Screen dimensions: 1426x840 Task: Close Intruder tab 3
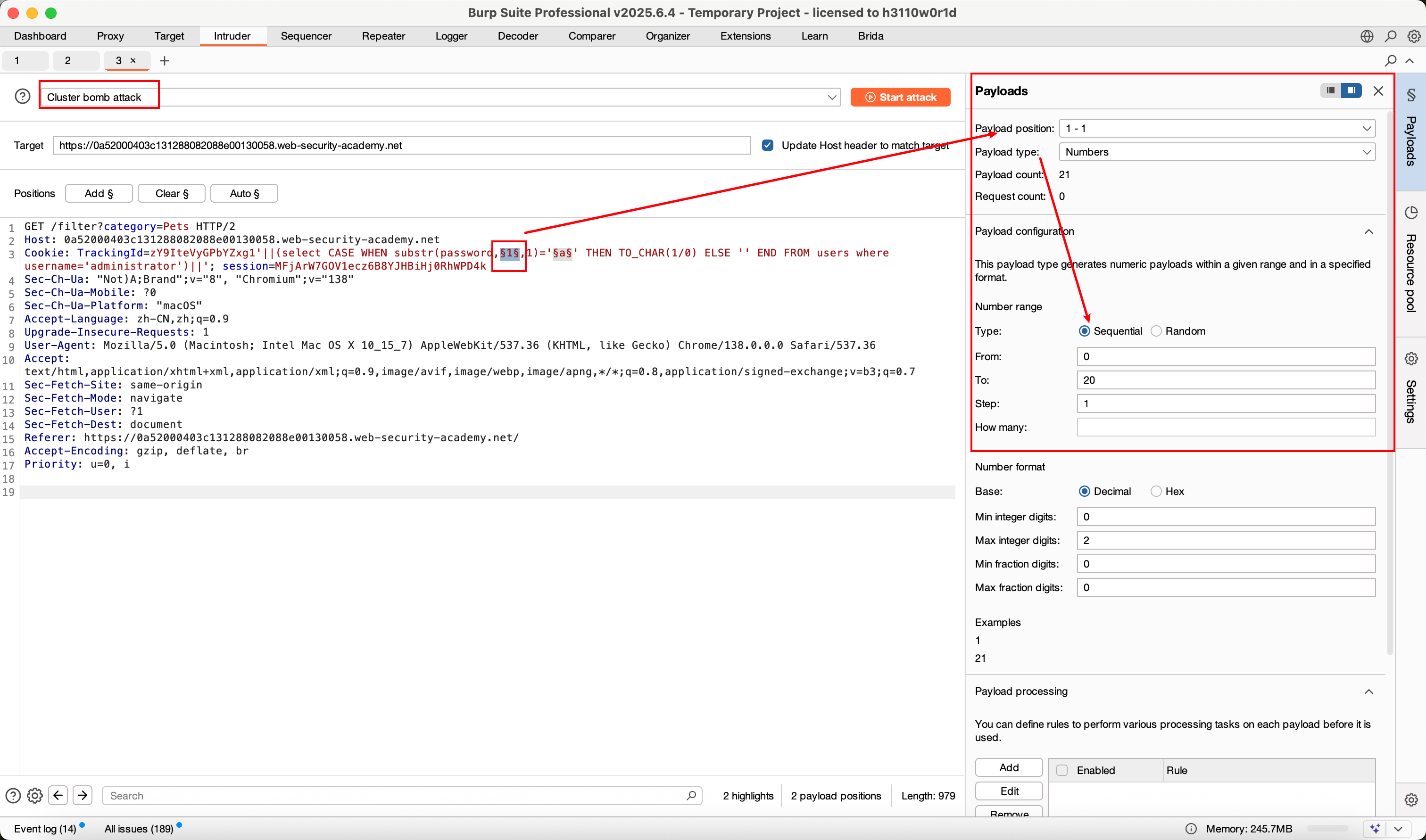[x=133, y=60]
